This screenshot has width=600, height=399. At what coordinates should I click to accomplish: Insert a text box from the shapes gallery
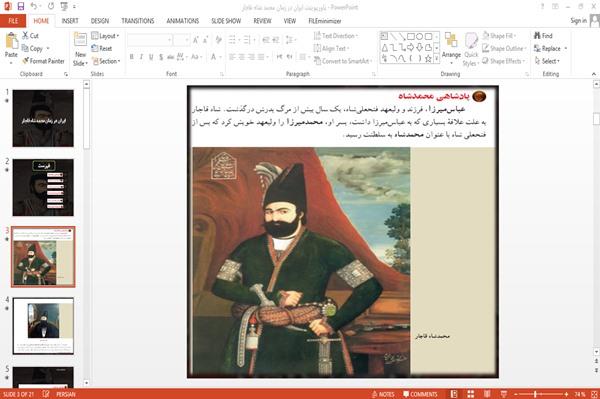384,36
